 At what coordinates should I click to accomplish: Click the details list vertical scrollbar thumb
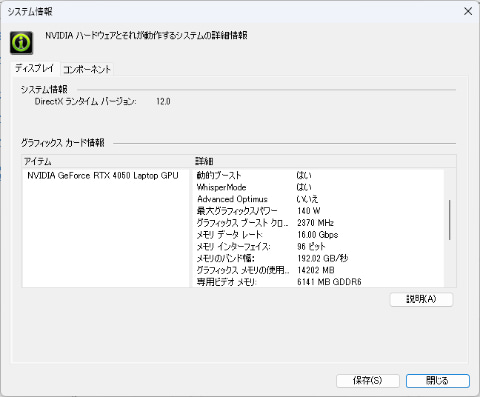(x=450, y=220)
